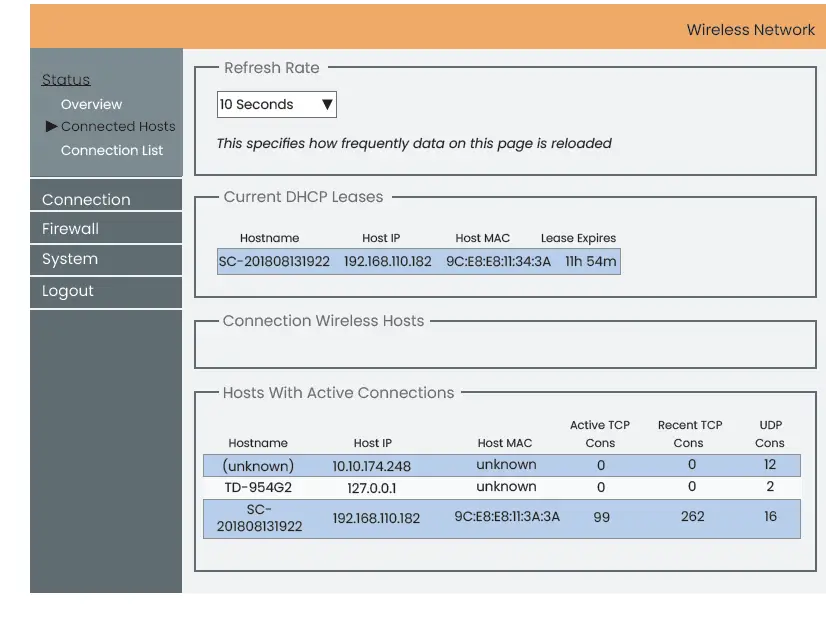Image resolution: width=826 pixels, height=618 pixels.
Task: Click the Lease Expires column header
Action: tap(578, 238)
